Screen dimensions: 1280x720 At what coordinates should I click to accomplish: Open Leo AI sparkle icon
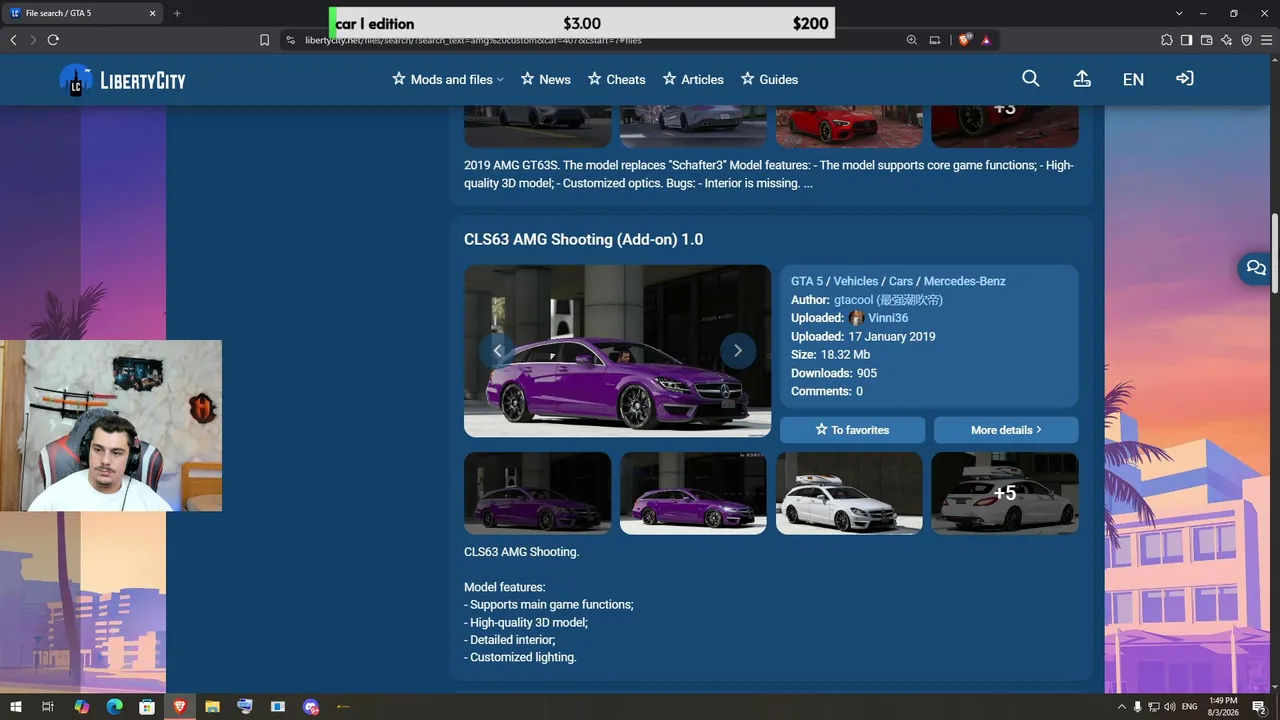click(x=1226, y=40)
